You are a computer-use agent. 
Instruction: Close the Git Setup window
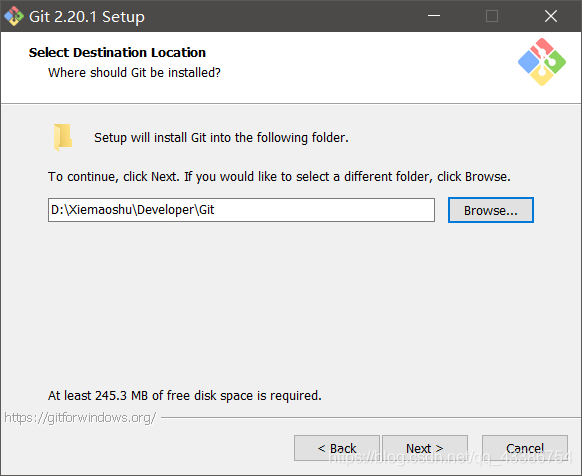pyautogui.click(x=551, y=16)
